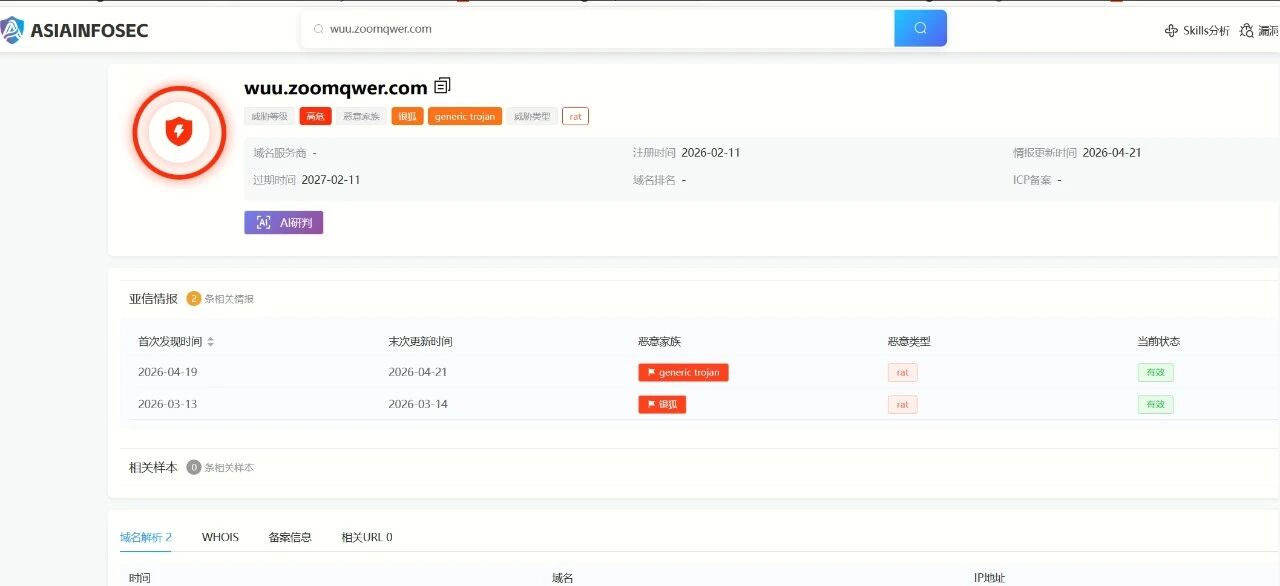Click the red 银狐 flag in second row
Image resolution: width=1280 pixels, height=586 pixels.
coord(662,404)
